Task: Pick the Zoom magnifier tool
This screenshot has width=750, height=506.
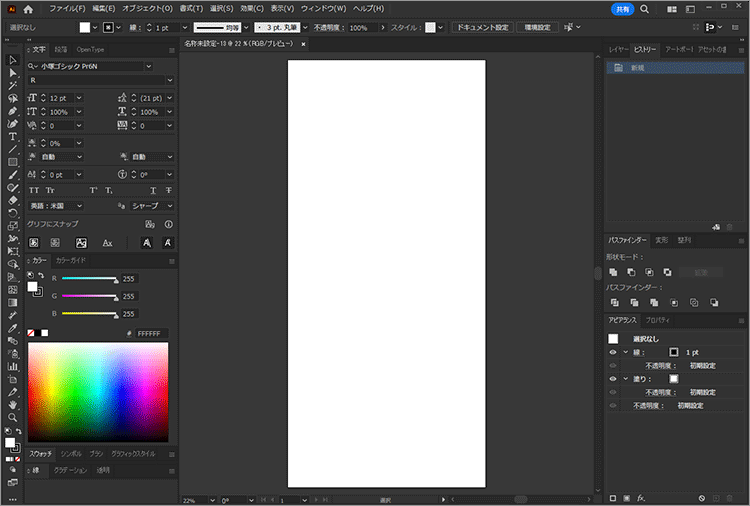Action: click(12, 416)
